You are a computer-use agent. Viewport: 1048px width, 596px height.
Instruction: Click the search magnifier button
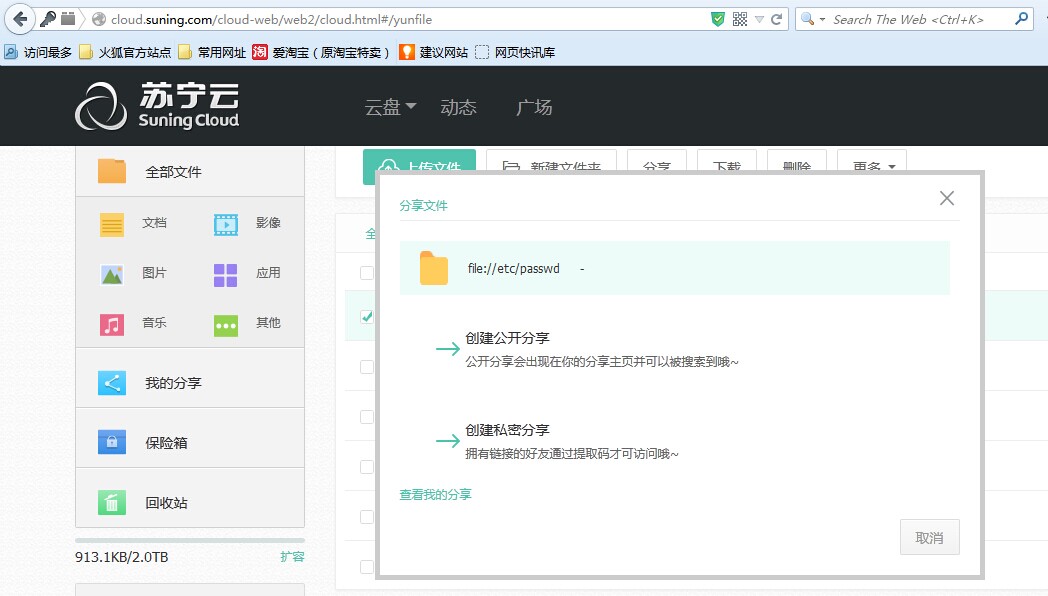coord(1021,19)
